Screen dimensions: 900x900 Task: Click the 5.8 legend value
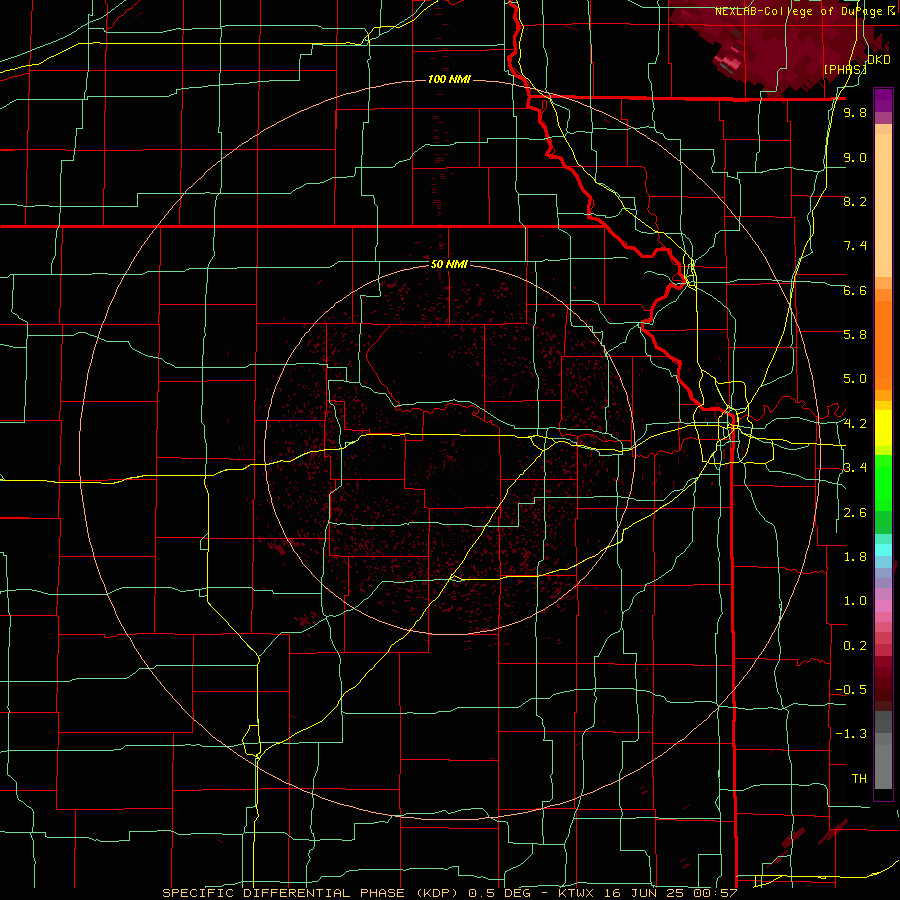(x=855, y=335)
